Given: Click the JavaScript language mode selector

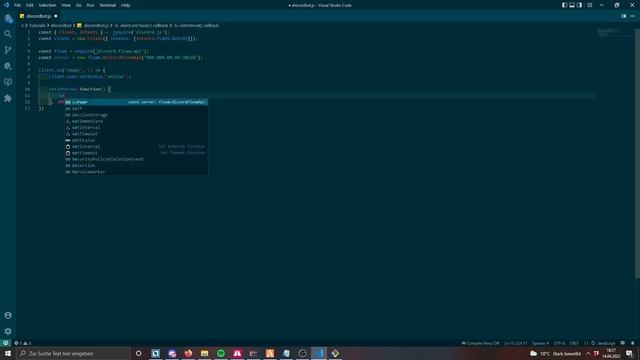Looking at the screenshot, I should (606, 343).
